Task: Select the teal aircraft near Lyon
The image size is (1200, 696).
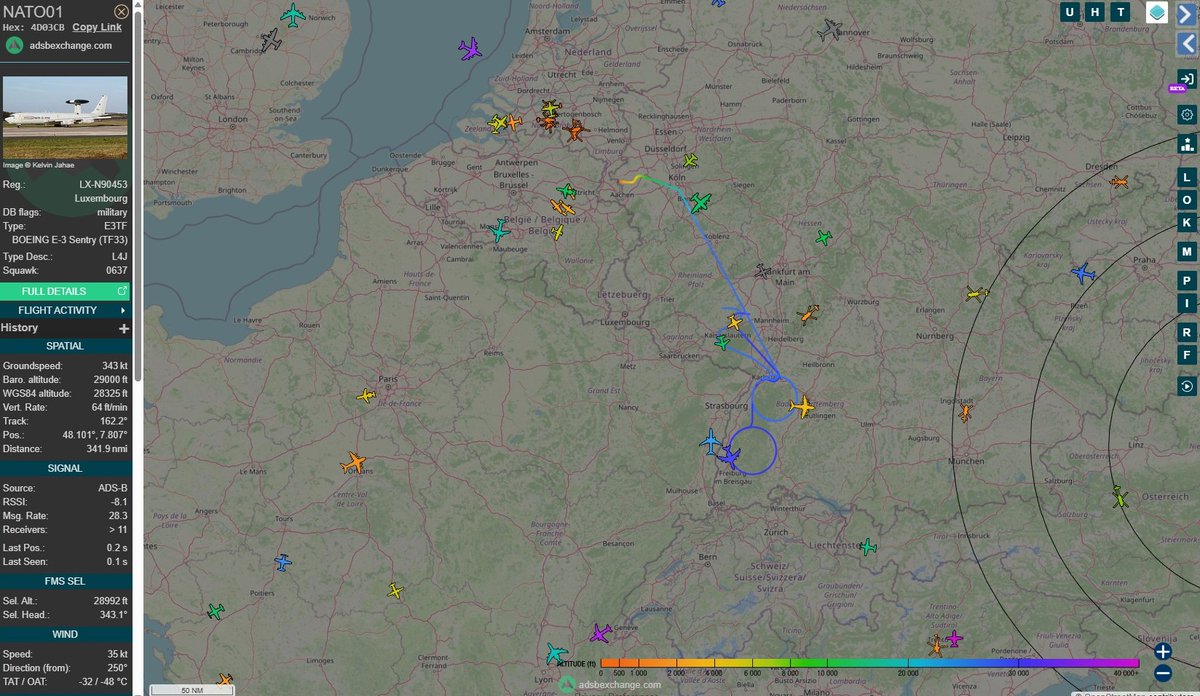Action: (x=556, y=654)
